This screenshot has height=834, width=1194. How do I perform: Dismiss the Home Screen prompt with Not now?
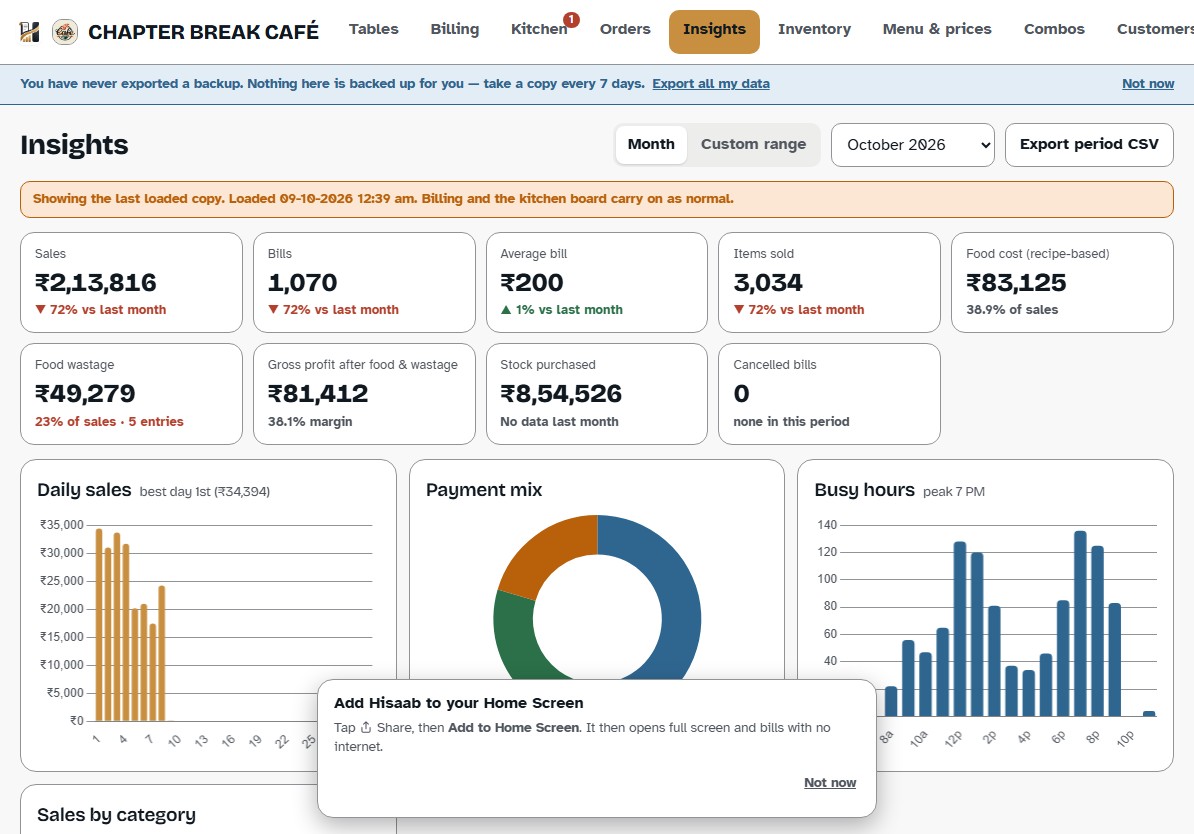830,782
